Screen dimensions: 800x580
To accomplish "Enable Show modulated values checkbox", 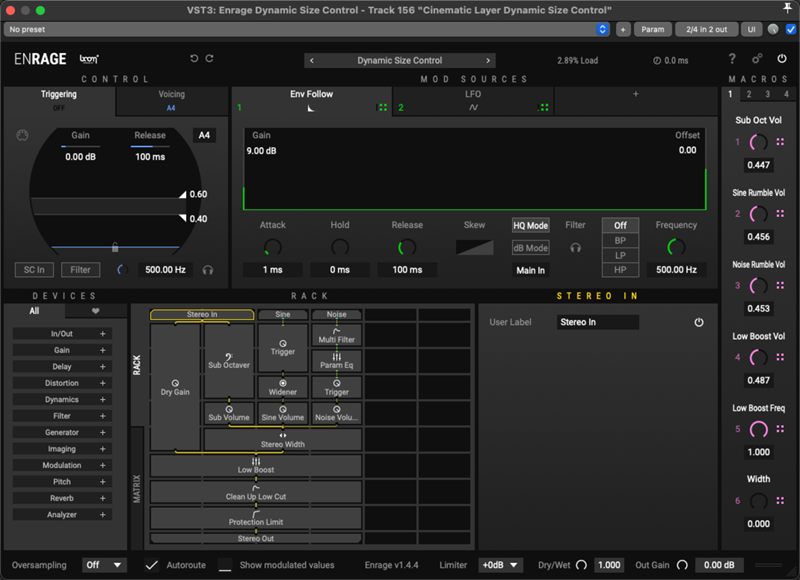I will pos(225,565).
